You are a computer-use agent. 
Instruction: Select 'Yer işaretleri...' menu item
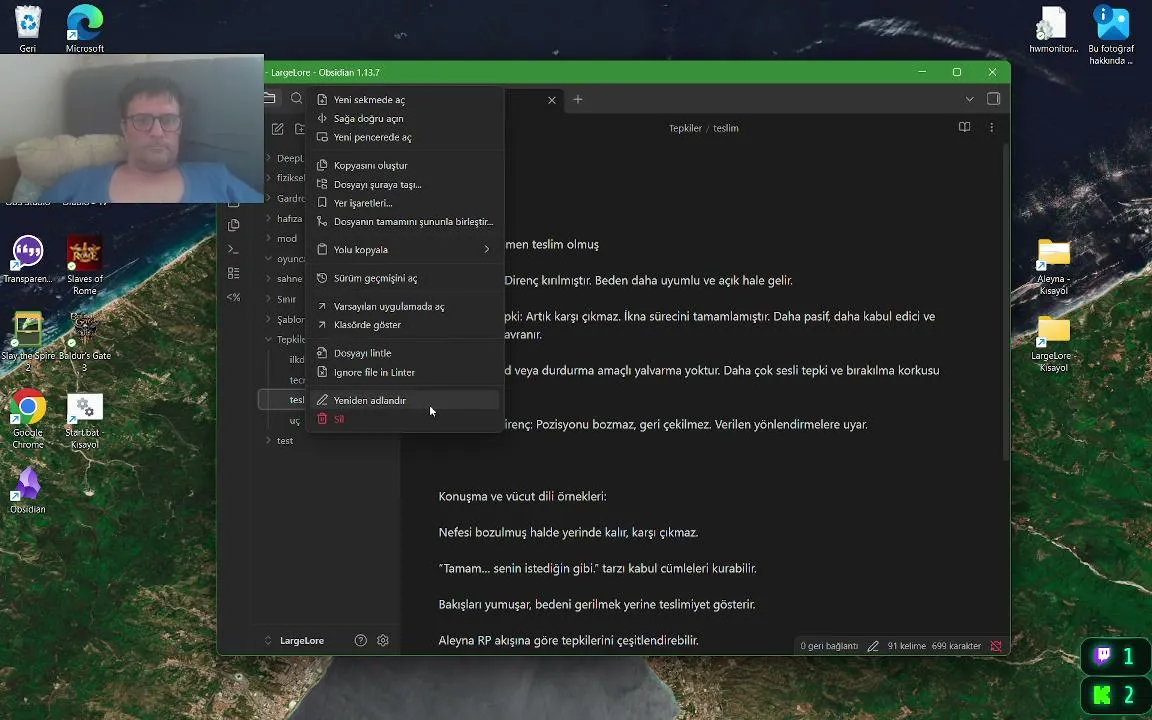(406, 203)
